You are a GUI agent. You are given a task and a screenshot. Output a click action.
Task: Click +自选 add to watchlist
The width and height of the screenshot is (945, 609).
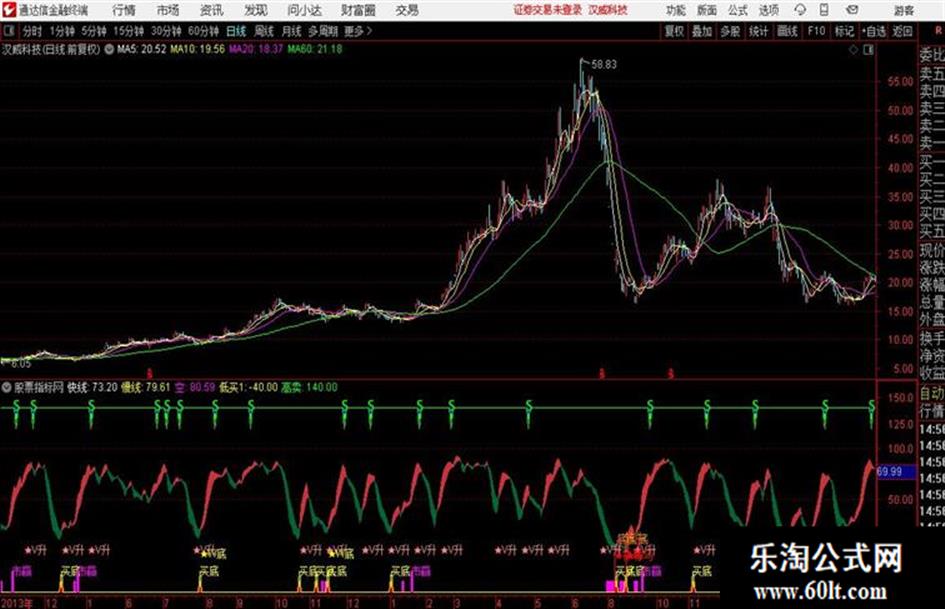[874, 31]
